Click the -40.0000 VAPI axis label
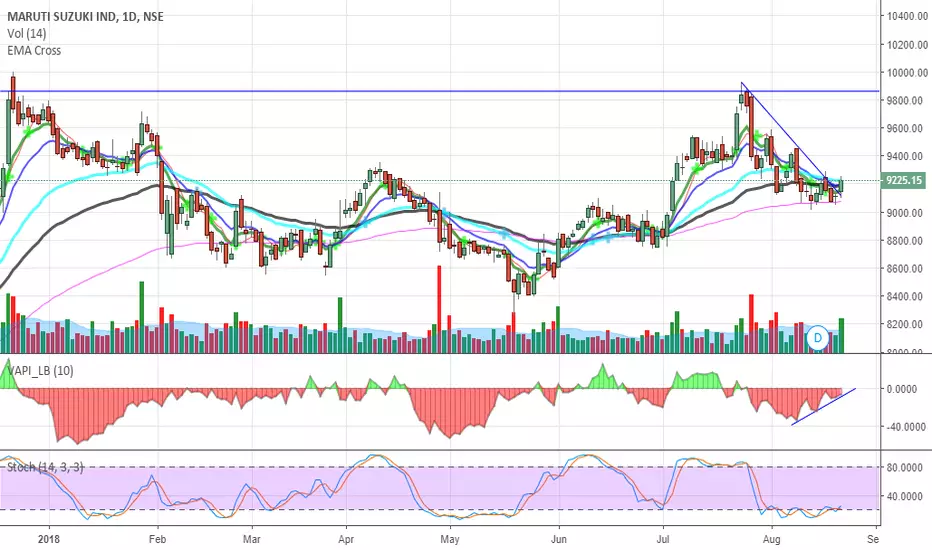Image resolution: width=932 pixels, height=550 pixels. [906, 427]
